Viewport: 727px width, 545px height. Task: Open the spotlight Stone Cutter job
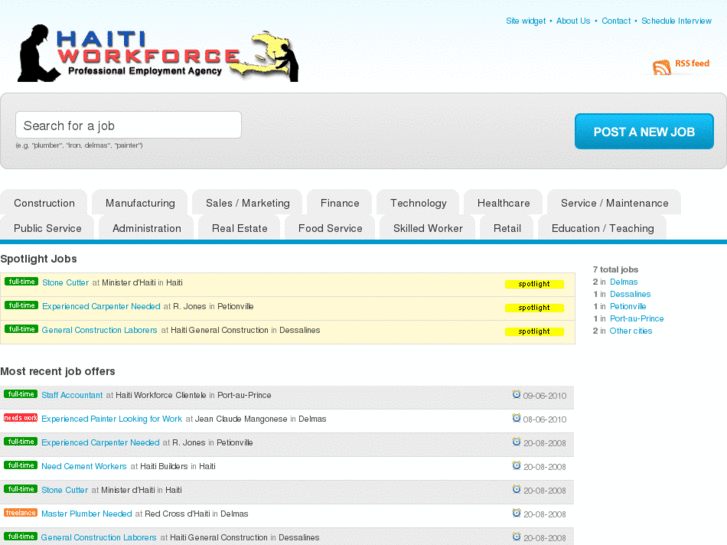(65, 282)
